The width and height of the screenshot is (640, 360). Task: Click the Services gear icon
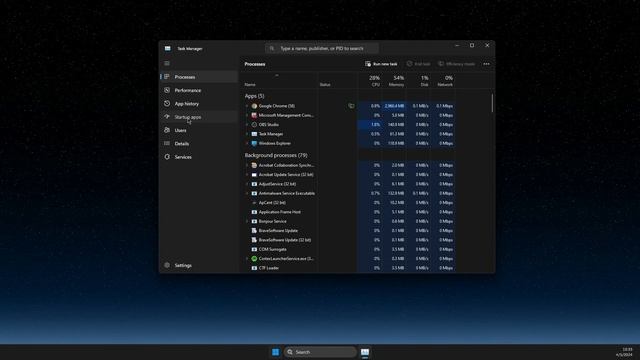[167, 157]
